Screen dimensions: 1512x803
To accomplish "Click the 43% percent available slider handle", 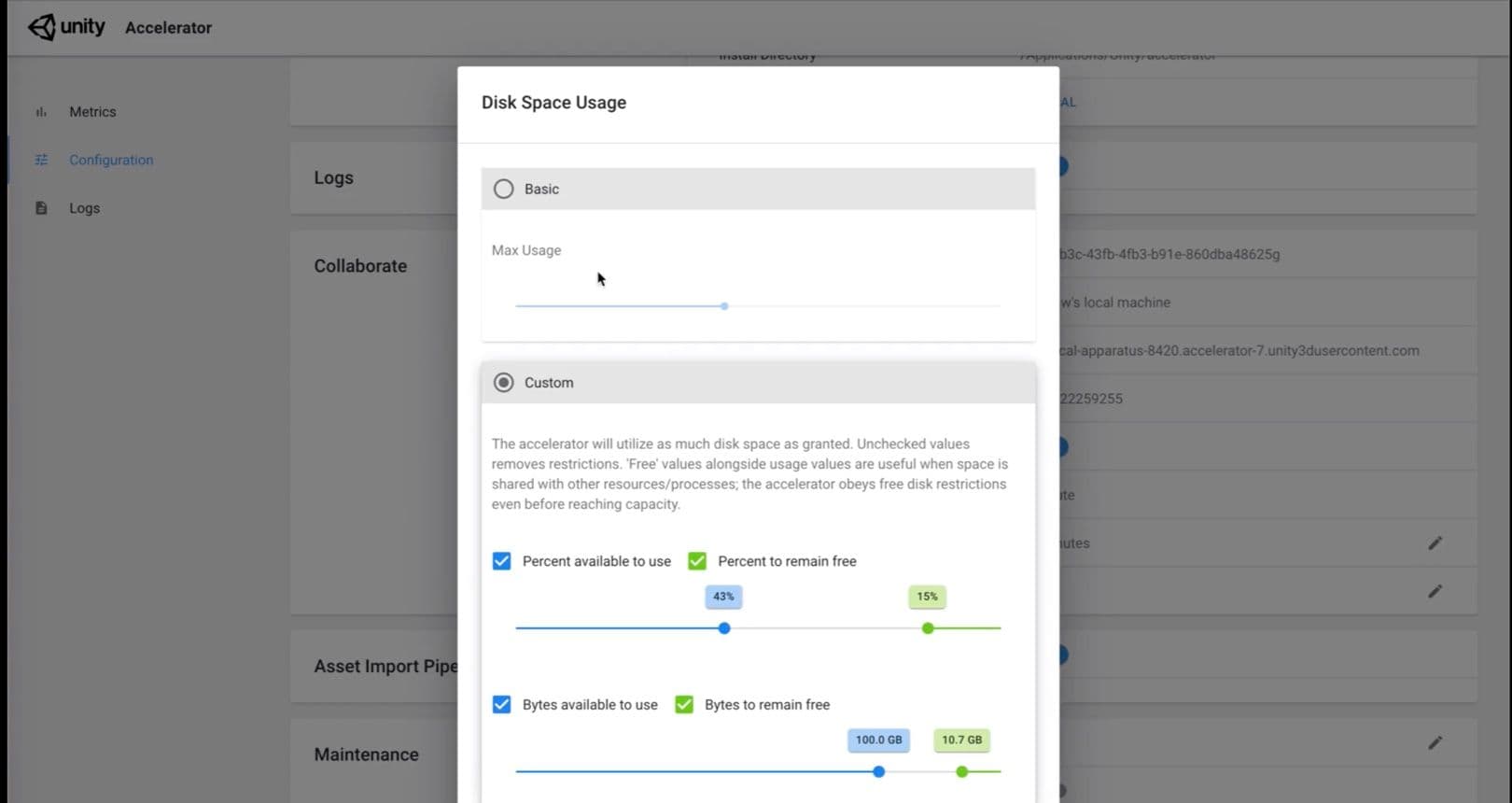I will pos(724,628).
